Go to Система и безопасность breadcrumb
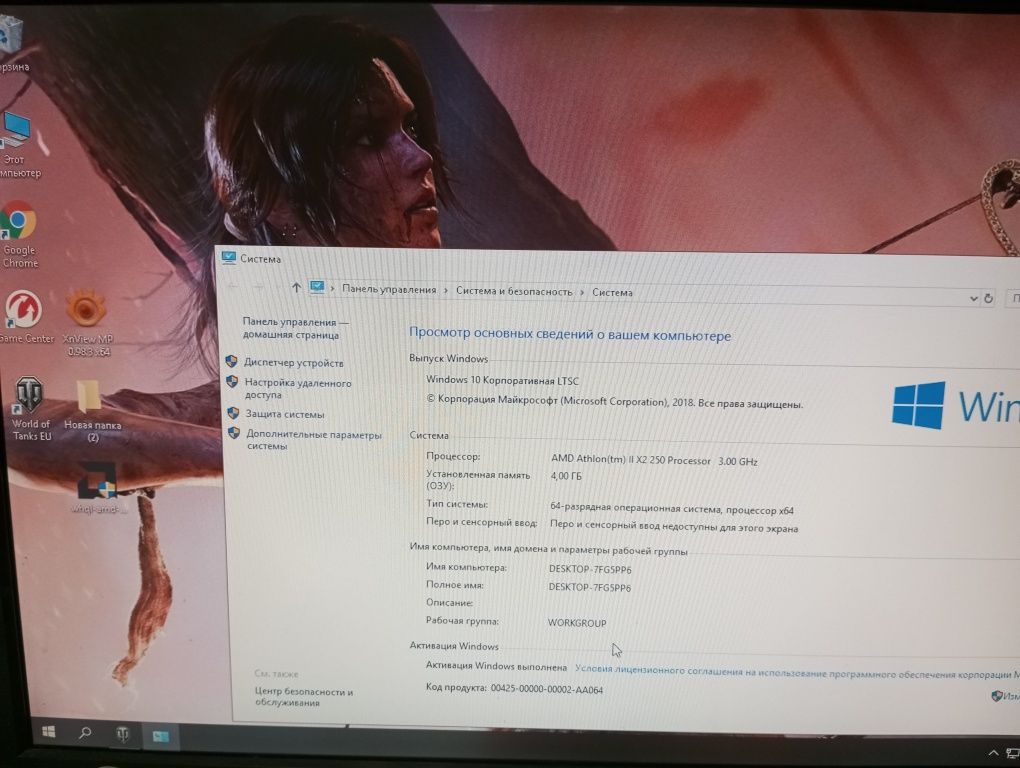 pos(514,291)
